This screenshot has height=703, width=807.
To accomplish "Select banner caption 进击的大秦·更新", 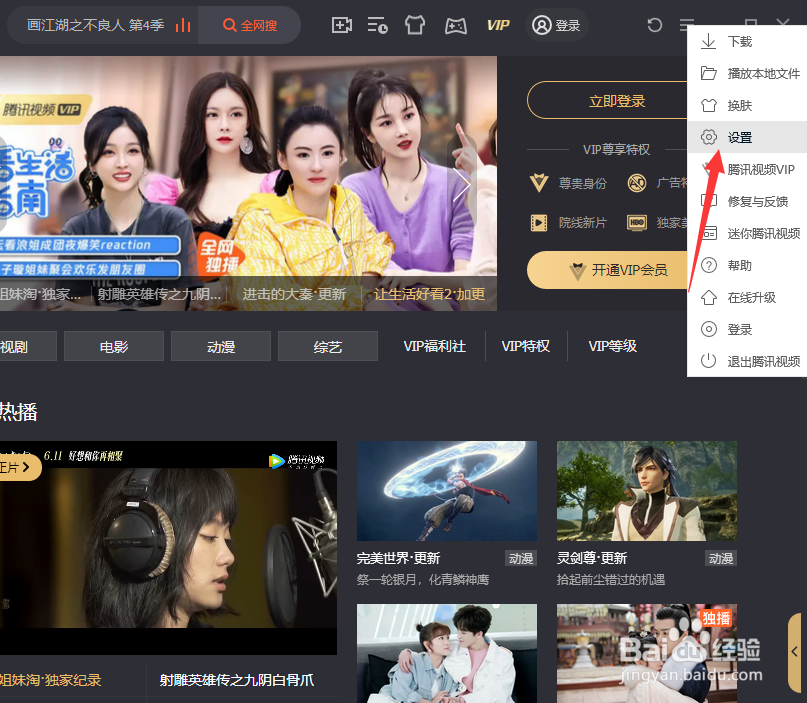I will (294, 294).
